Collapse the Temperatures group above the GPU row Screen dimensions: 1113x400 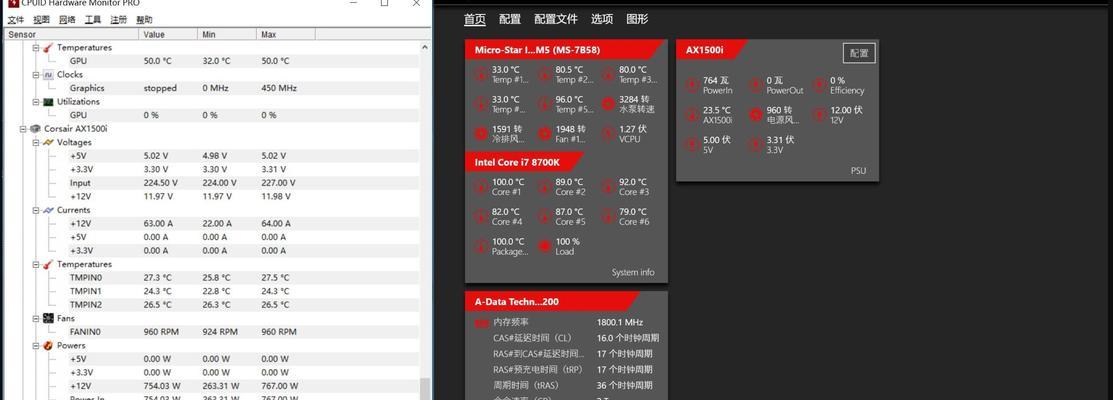click(x=35, y=48)
